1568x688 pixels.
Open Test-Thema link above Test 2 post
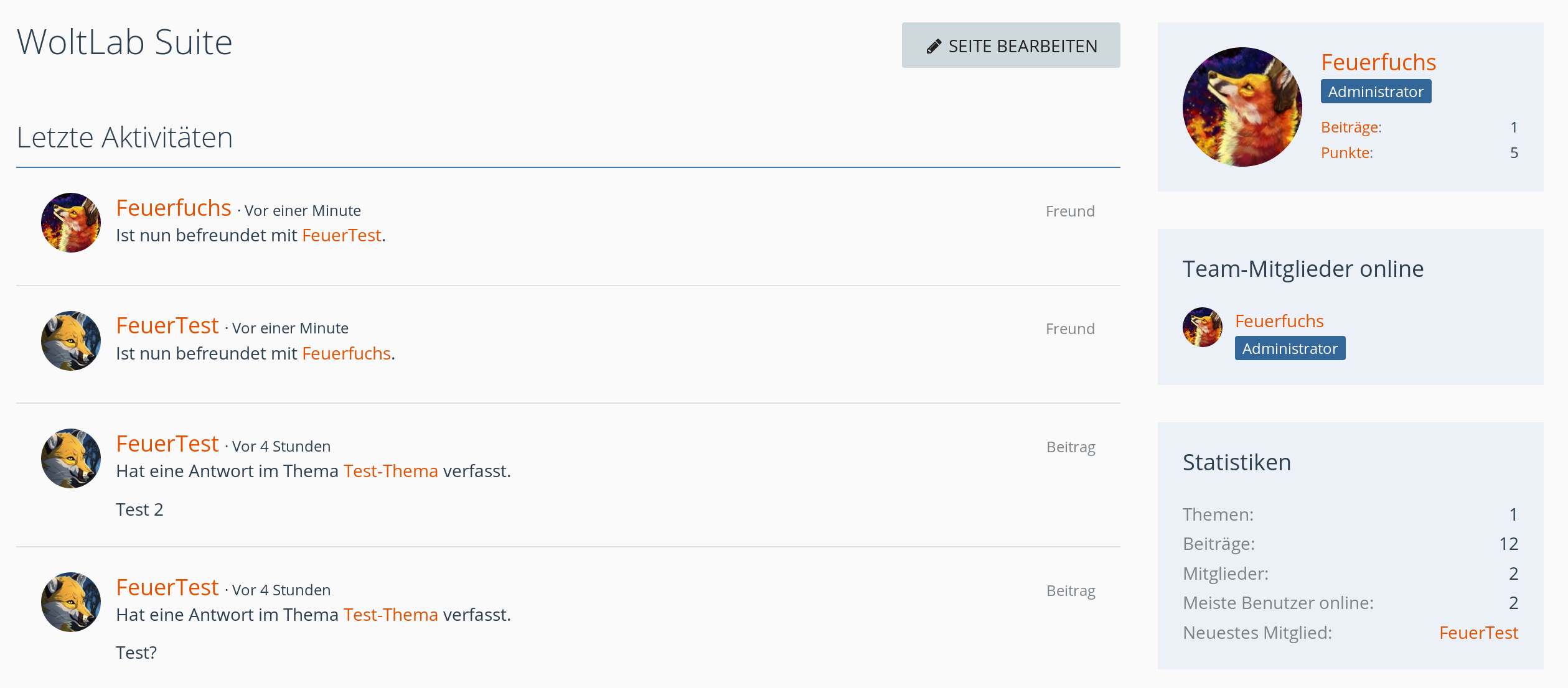coord(390,472)
